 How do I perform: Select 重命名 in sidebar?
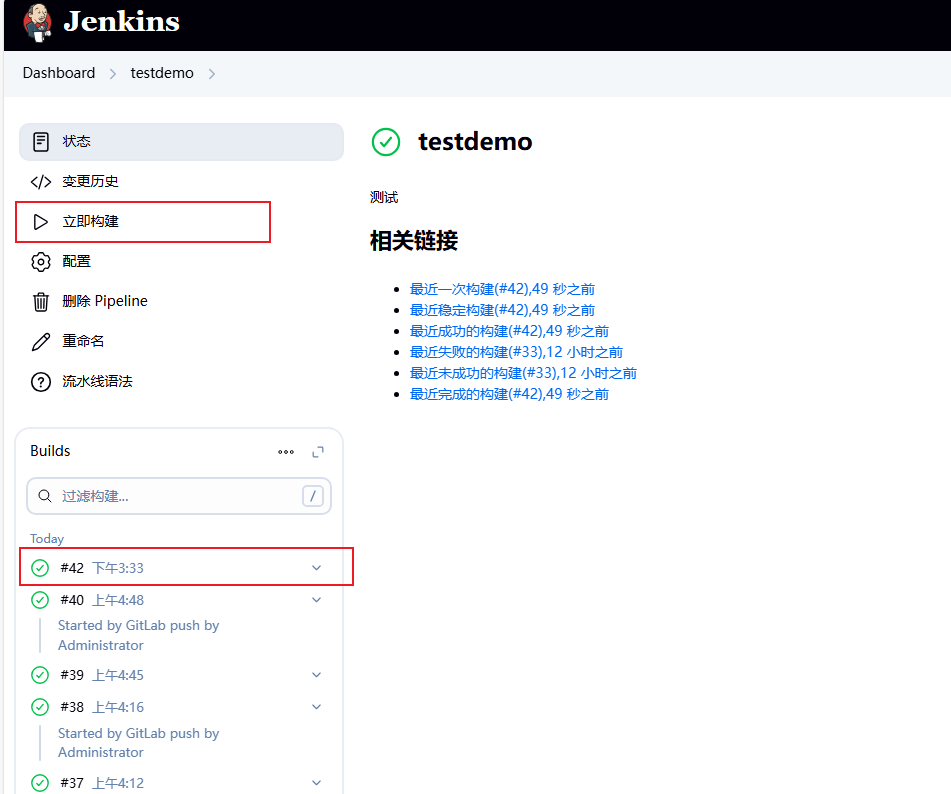[83, 341]
